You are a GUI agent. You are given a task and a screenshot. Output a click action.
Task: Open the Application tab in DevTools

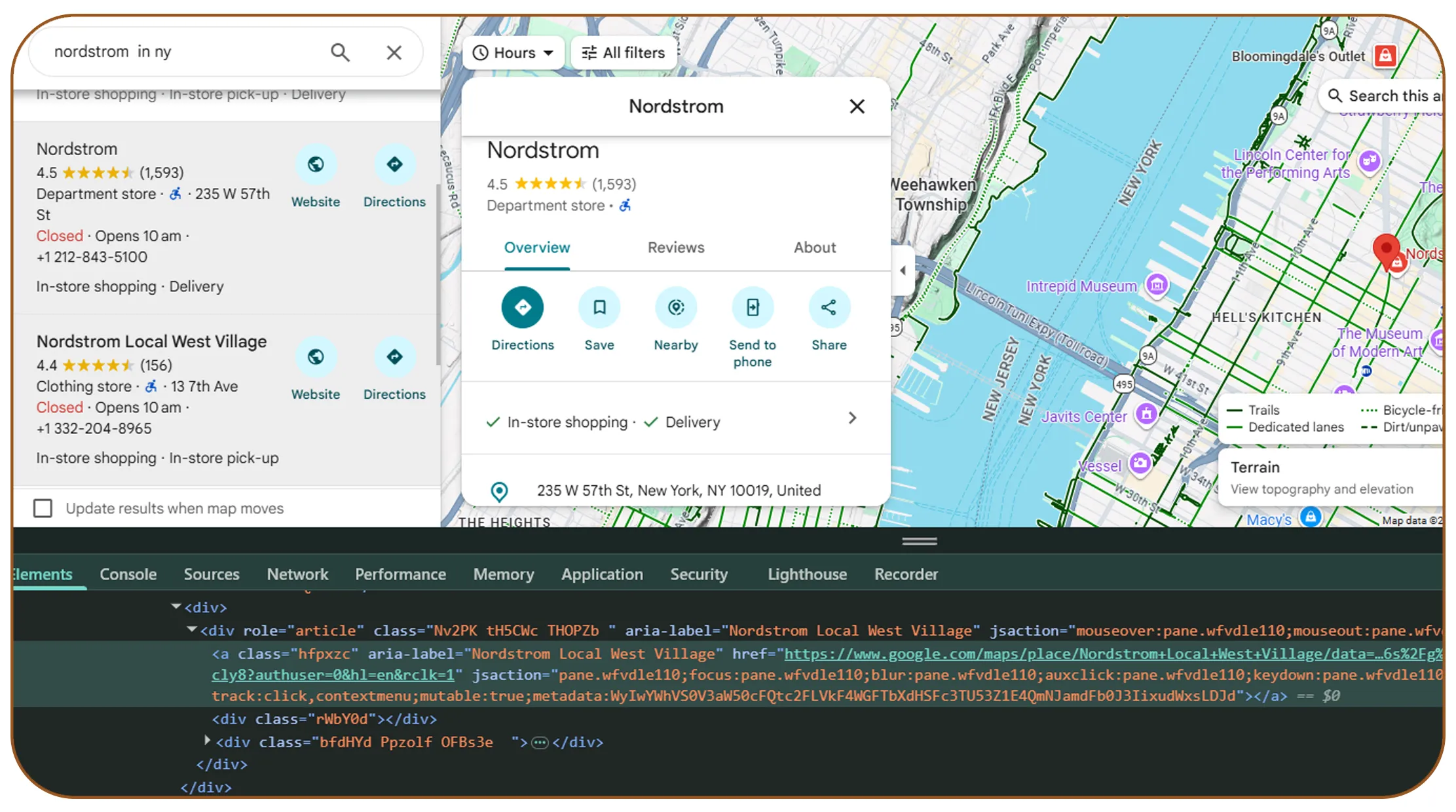(x=602, y=574)
